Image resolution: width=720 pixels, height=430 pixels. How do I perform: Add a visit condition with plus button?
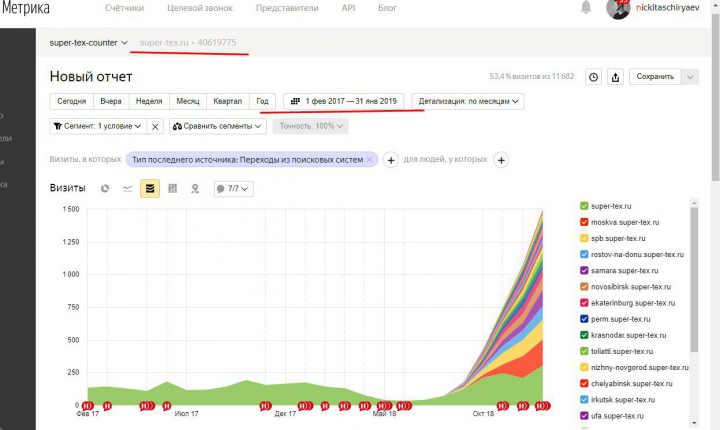point(391,160)
